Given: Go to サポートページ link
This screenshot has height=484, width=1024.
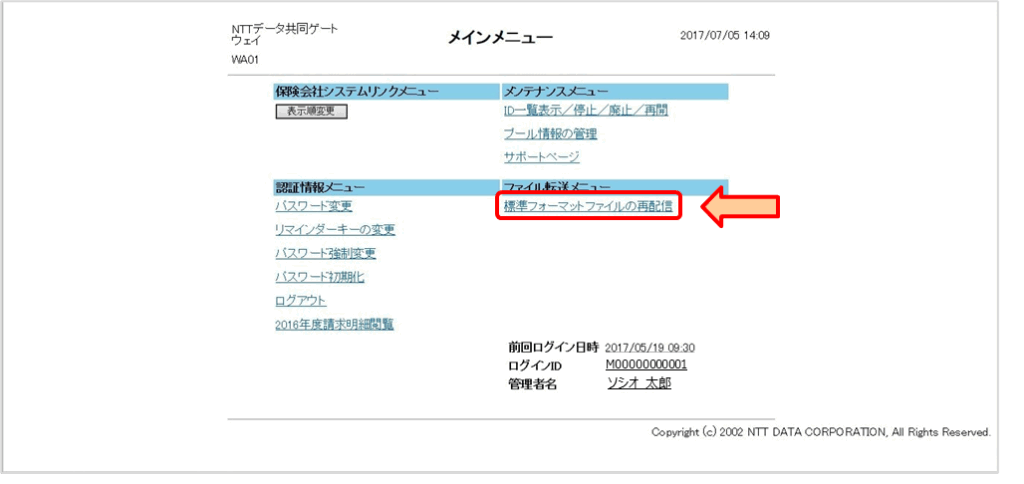Looking at the screenshot, I should pos(541,157).
